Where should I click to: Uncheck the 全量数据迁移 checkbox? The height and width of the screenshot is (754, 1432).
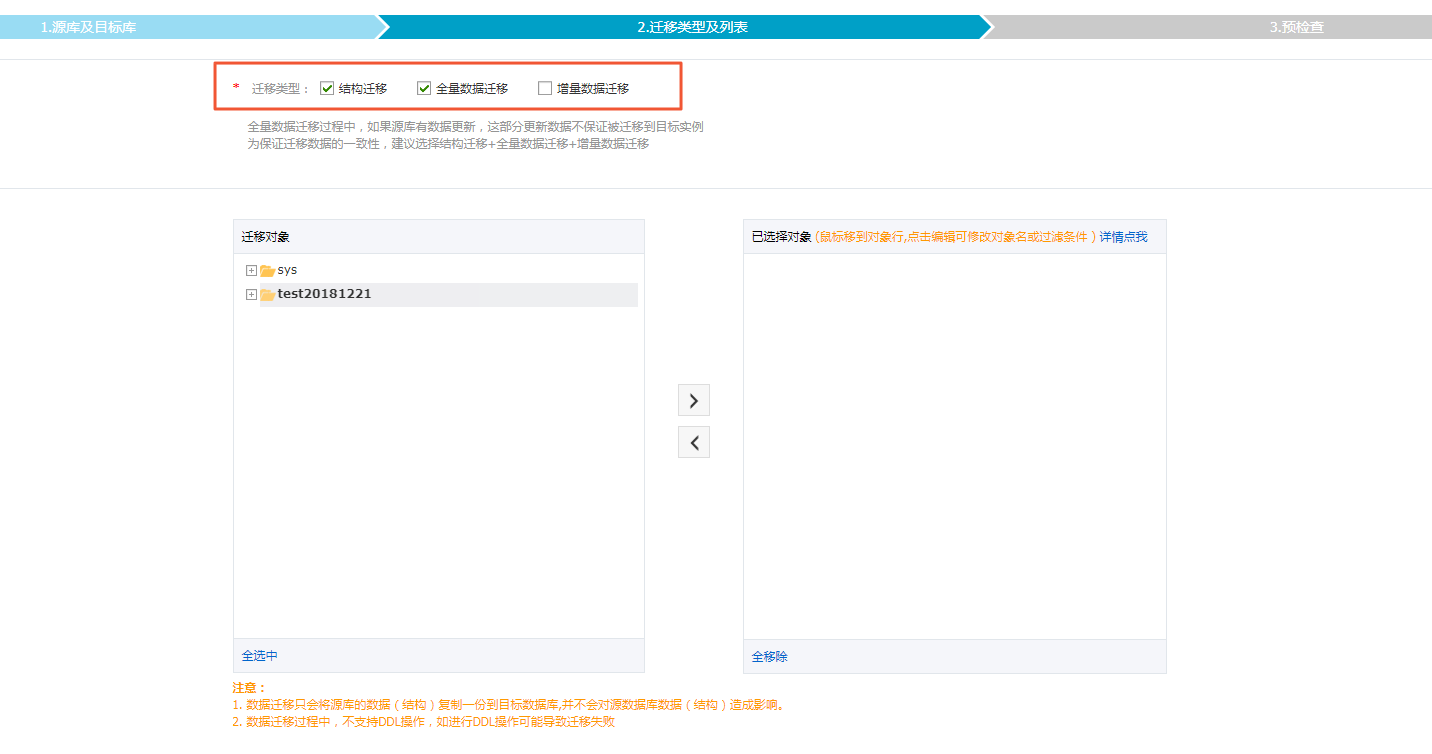point(424,88)
